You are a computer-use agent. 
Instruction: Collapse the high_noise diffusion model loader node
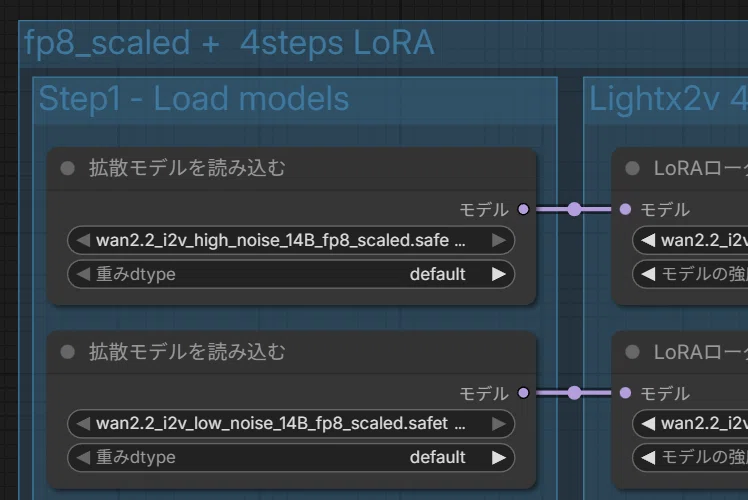click(68, 168)
